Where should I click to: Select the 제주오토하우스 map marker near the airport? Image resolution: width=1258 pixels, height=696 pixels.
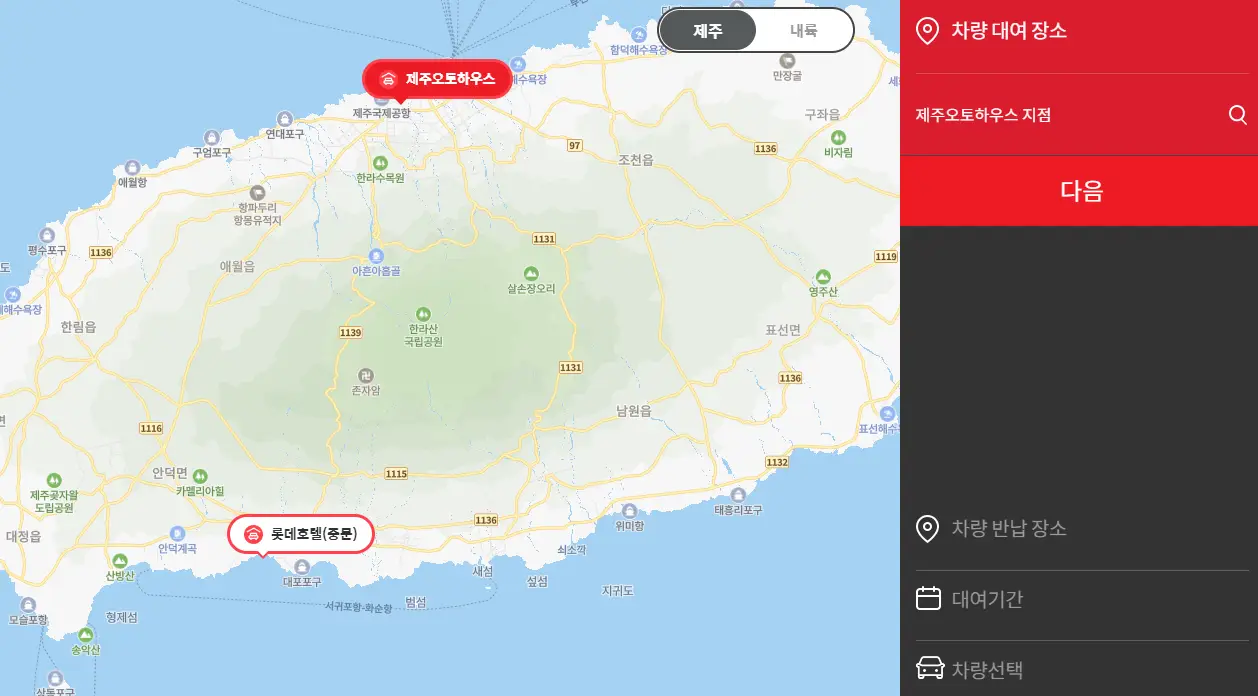(437, 79)
